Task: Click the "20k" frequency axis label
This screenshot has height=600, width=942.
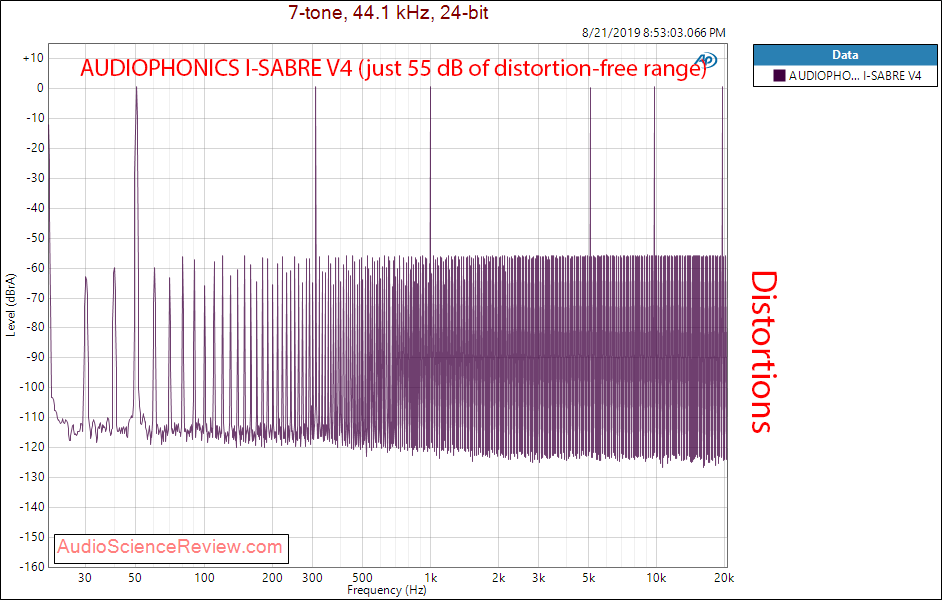Action: click(x=725, y=578)
